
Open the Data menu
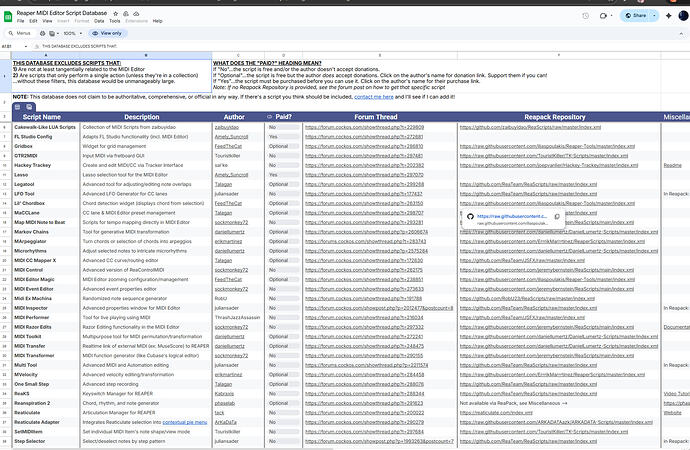pos(100,20)
